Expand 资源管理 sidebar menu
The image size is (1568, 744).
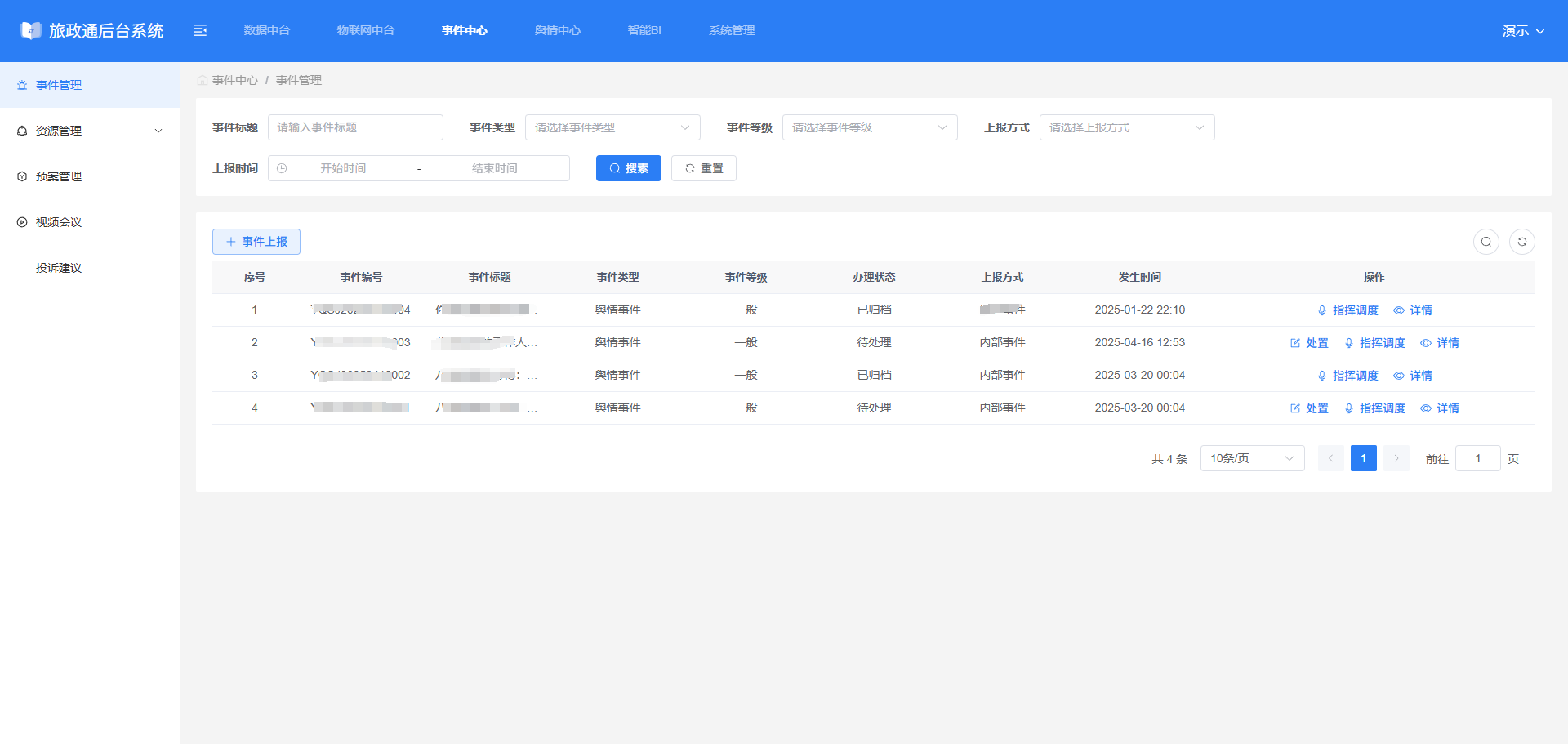[x=90, y=131]
